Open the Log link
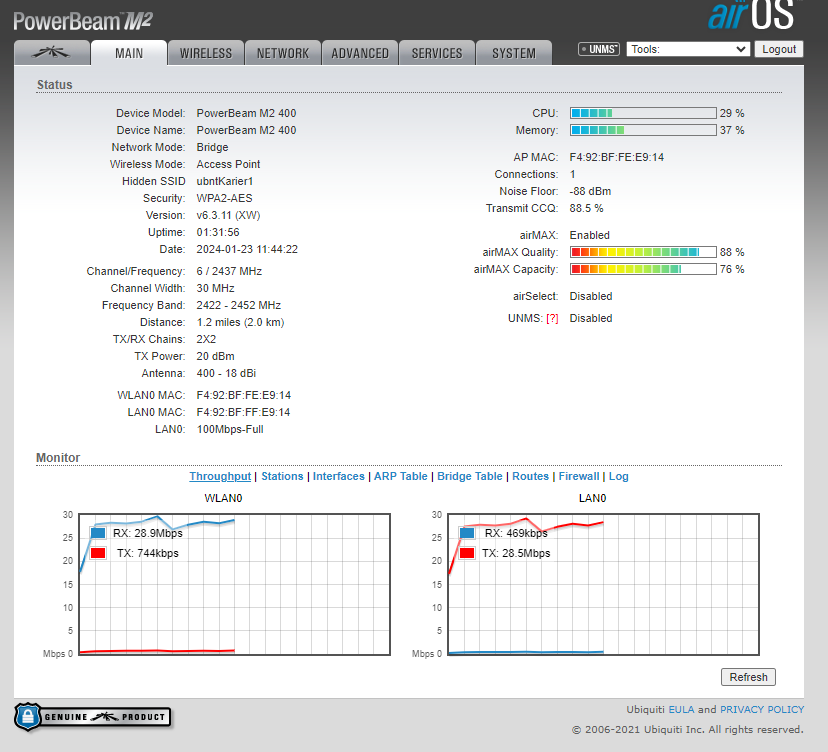Screen dimensions: 828x752 point(619,476)
